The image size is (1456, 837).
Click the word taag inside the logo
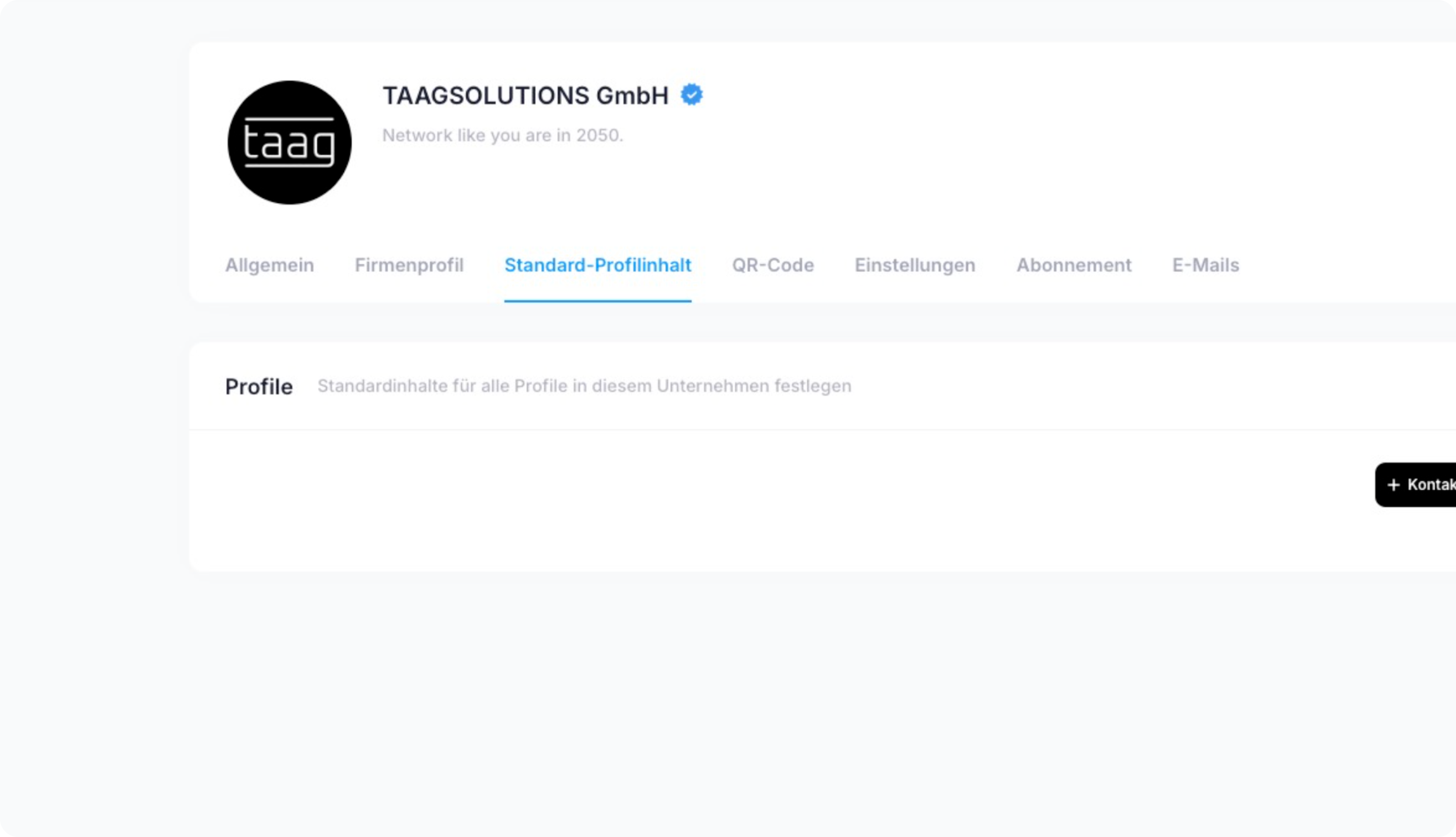pos(289,143)
